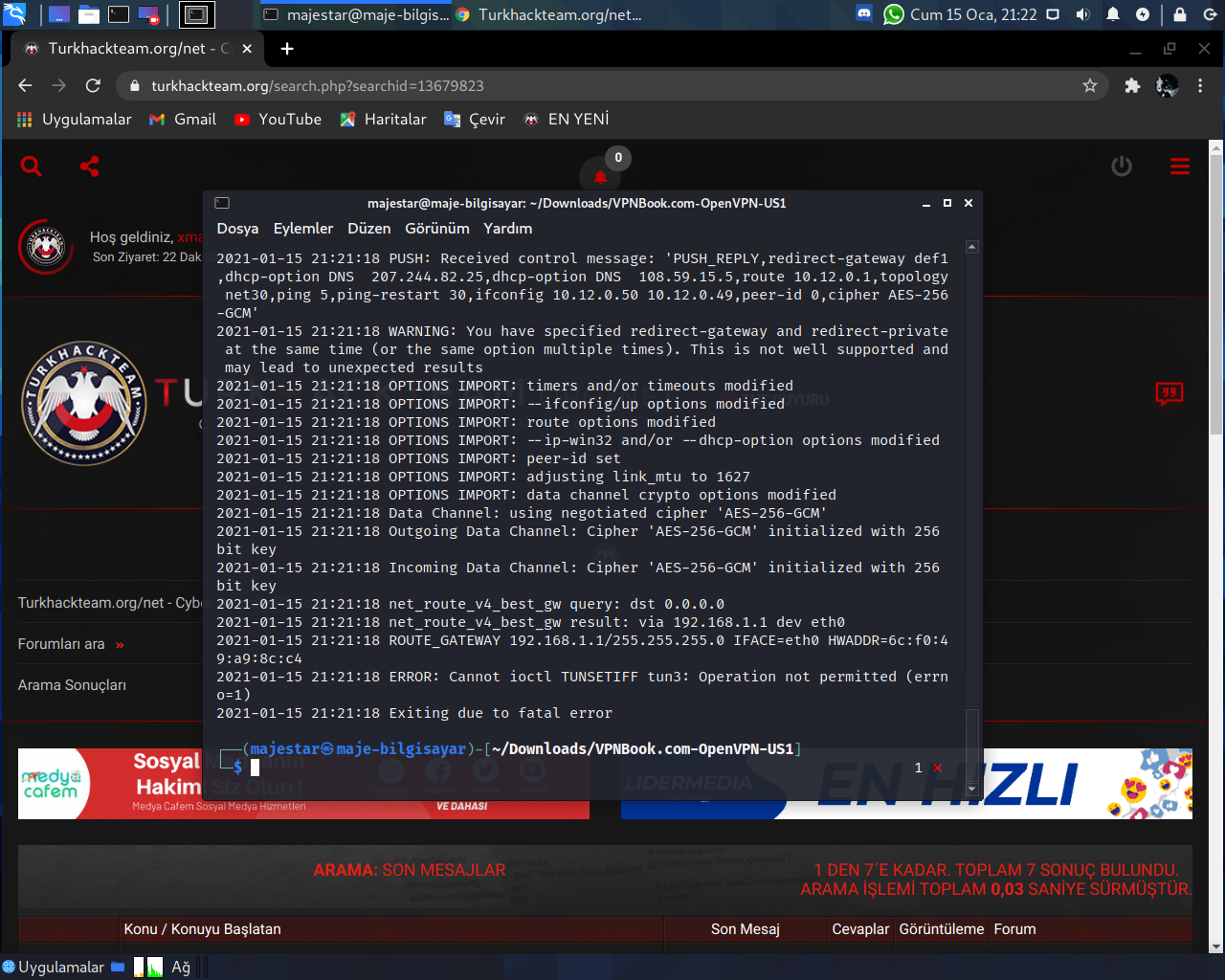The height and width of the screenshot is (980, 1225).
Task: Open the file manager panel launcher
Action: point(89,14)
